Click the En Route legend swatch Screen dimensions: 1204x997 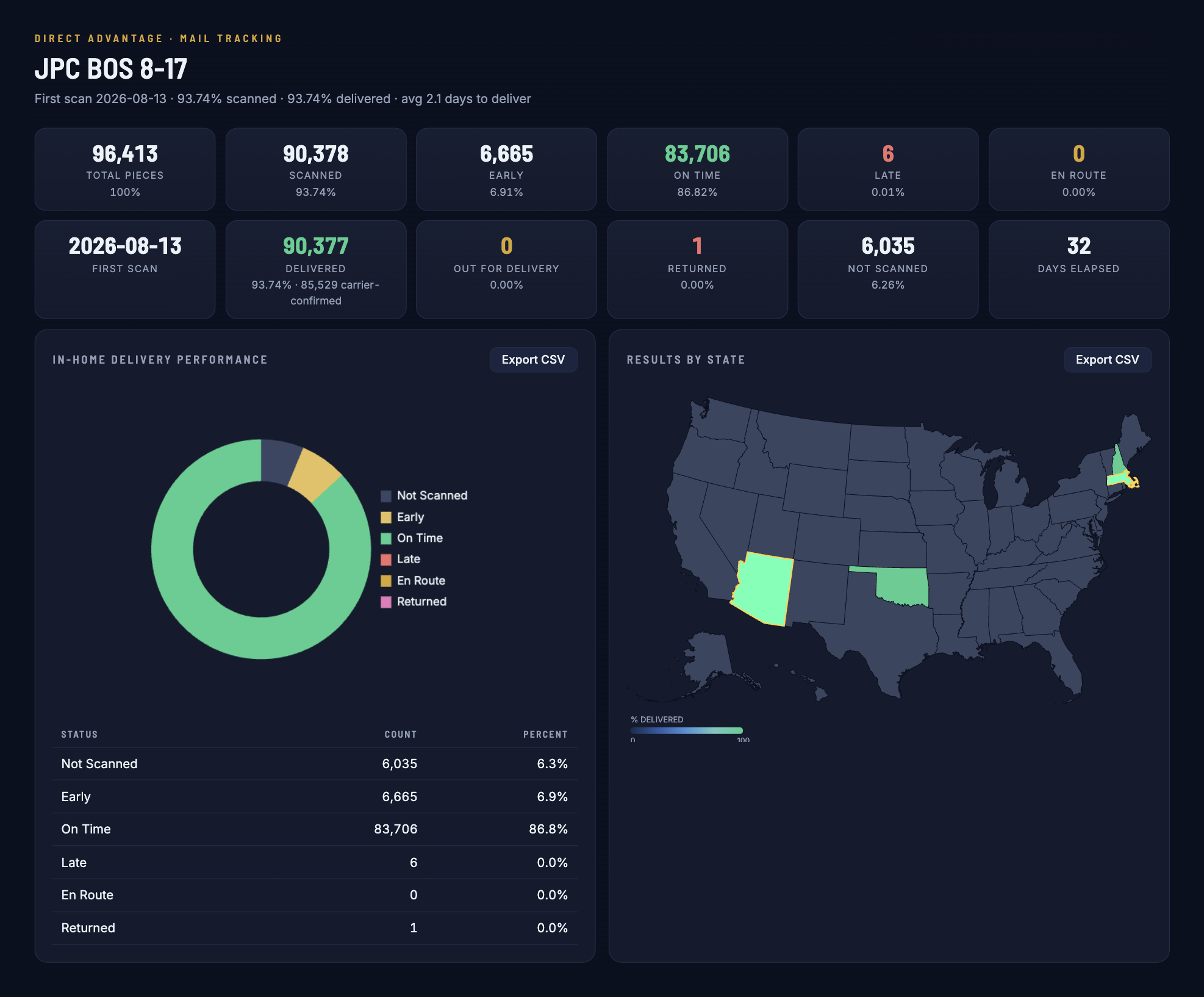[x=386, y=581]
